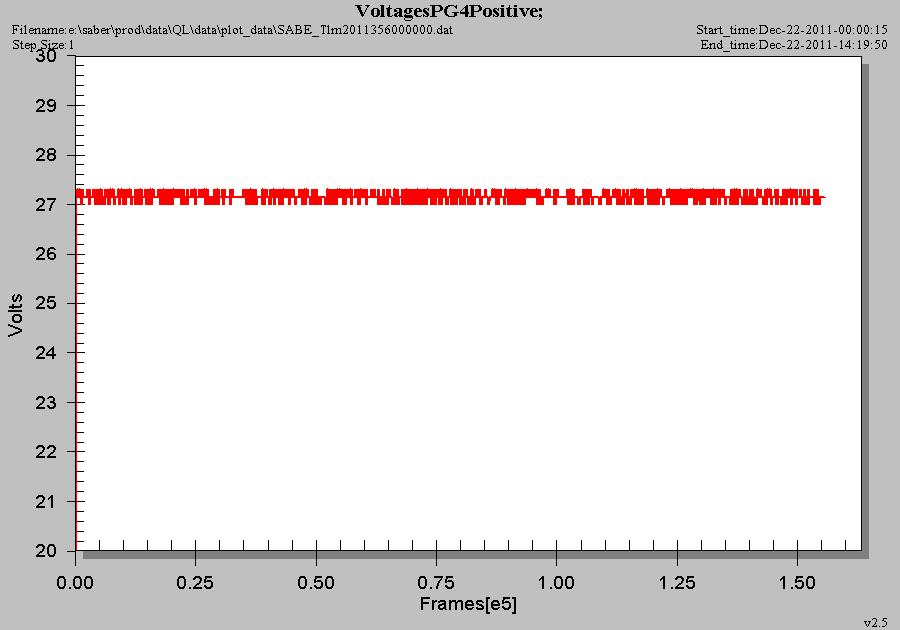Click the x-axis value 1.25
900x630 pixels.
click(x=677, y=583)
